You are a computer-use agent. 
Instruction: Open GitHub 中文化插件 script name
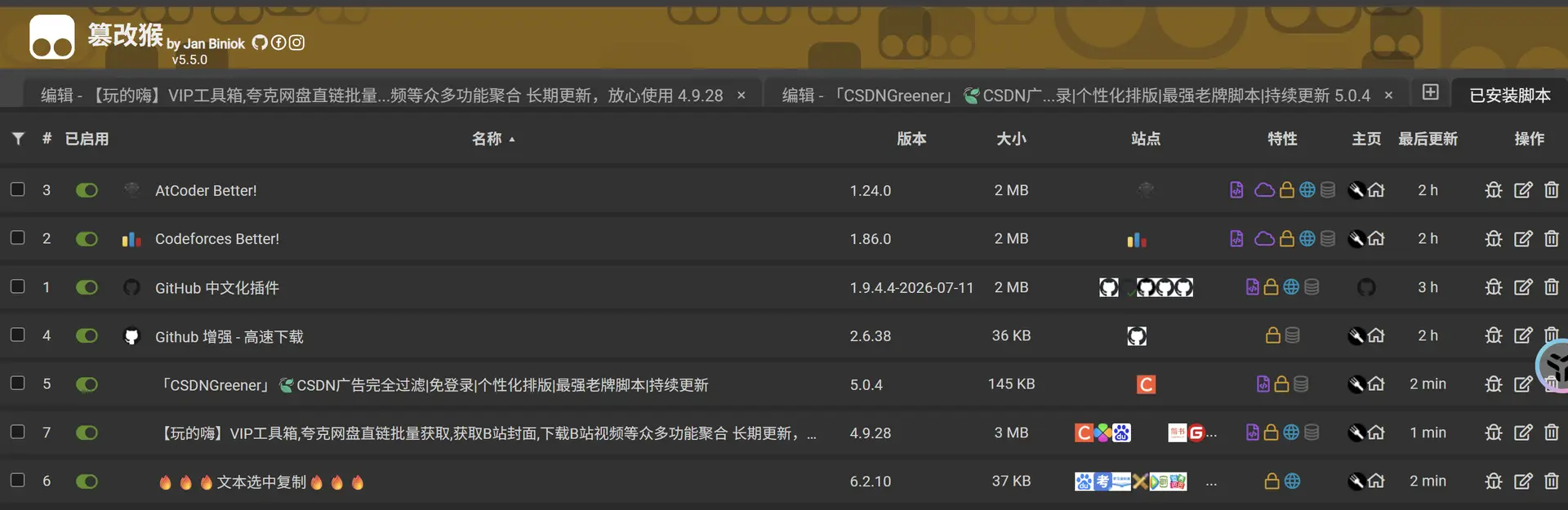coord(217,287)
